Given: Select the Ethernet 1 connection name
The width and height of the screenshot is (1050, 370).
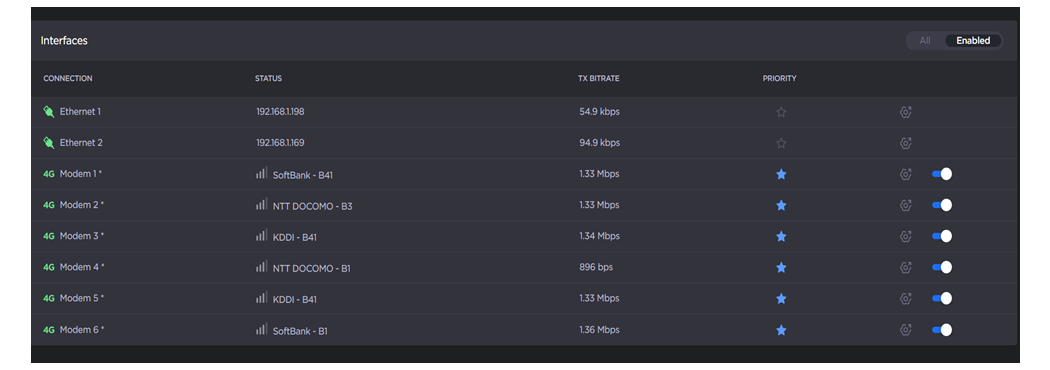Looking at the screenshot, I should pos(80,112).
